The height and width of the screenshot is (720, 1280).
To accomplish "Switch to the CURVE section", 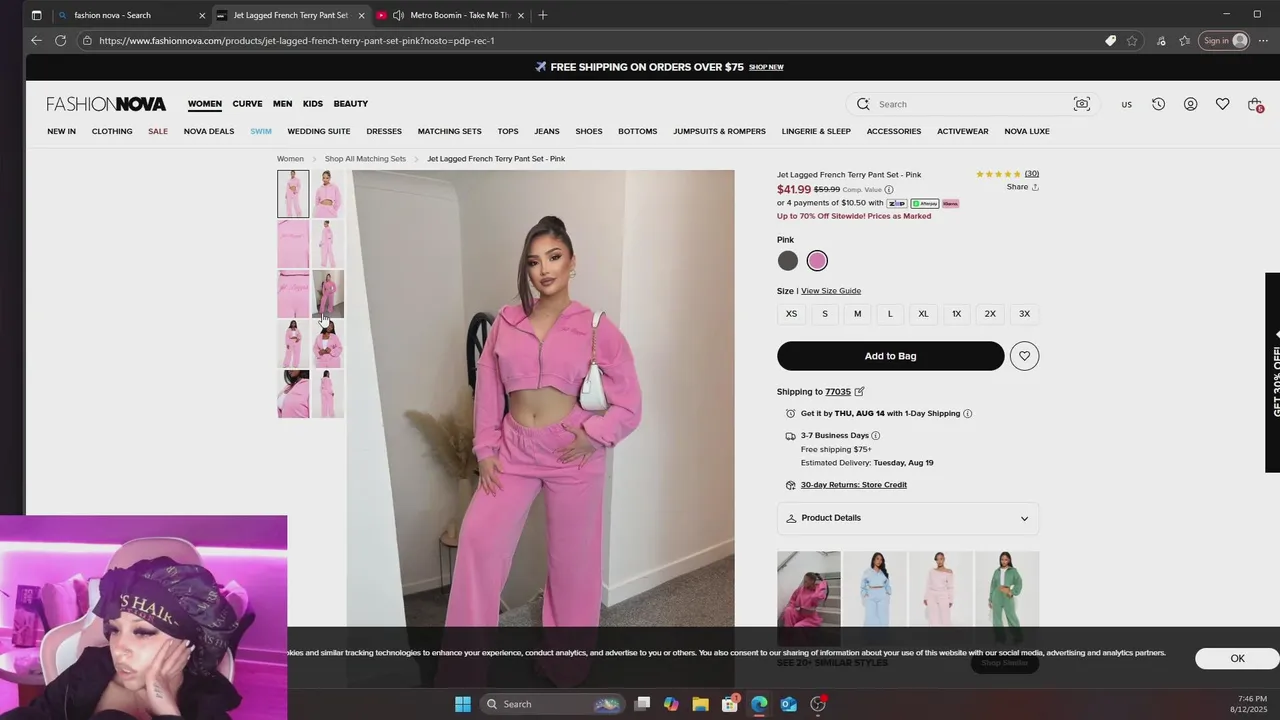I will [247, 104].
